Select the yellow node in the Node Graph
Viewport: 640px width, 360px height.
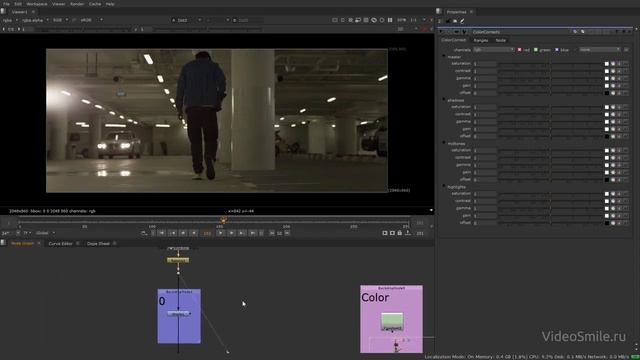[178, 260]
